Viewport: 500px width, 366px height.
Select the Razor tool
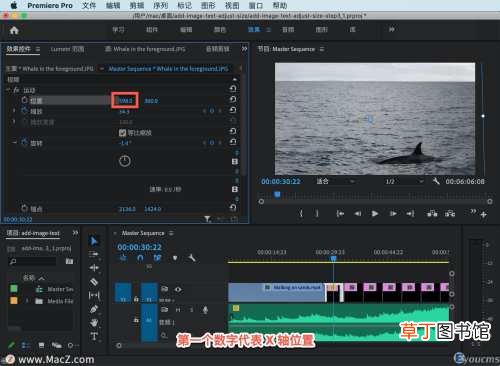pos(94,282)
